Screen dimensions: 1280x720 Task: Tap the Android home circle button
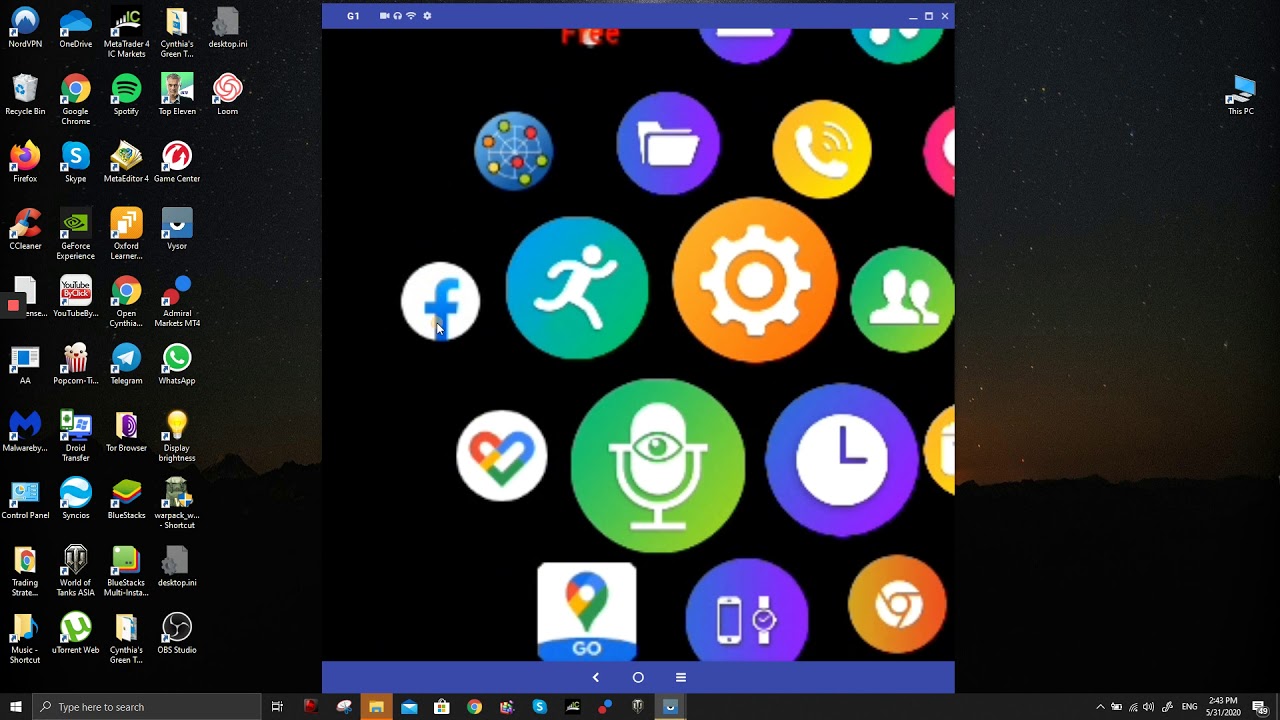638,677
